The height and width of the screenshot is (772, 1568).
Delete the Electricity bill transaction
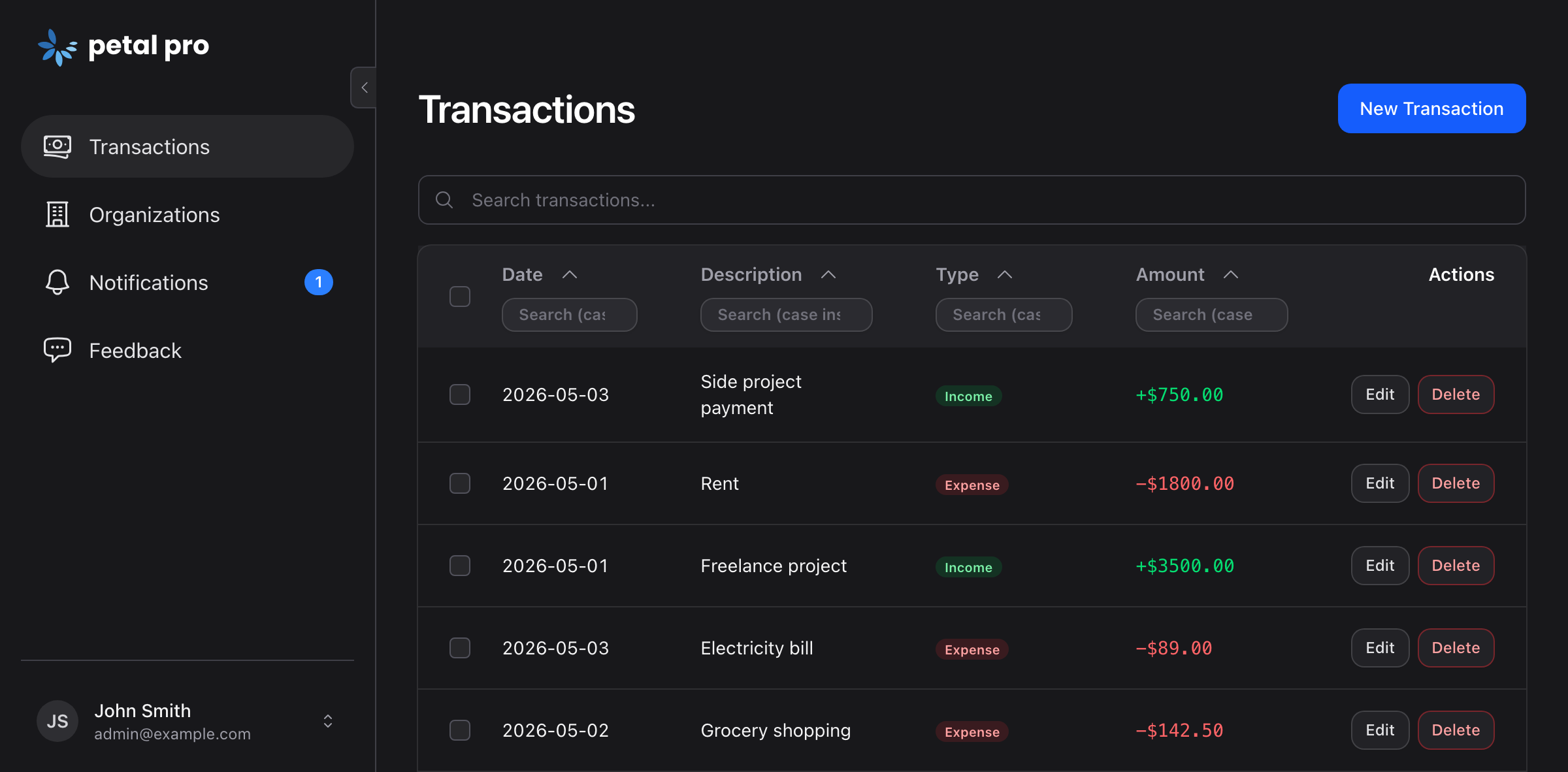(1456, 648)
